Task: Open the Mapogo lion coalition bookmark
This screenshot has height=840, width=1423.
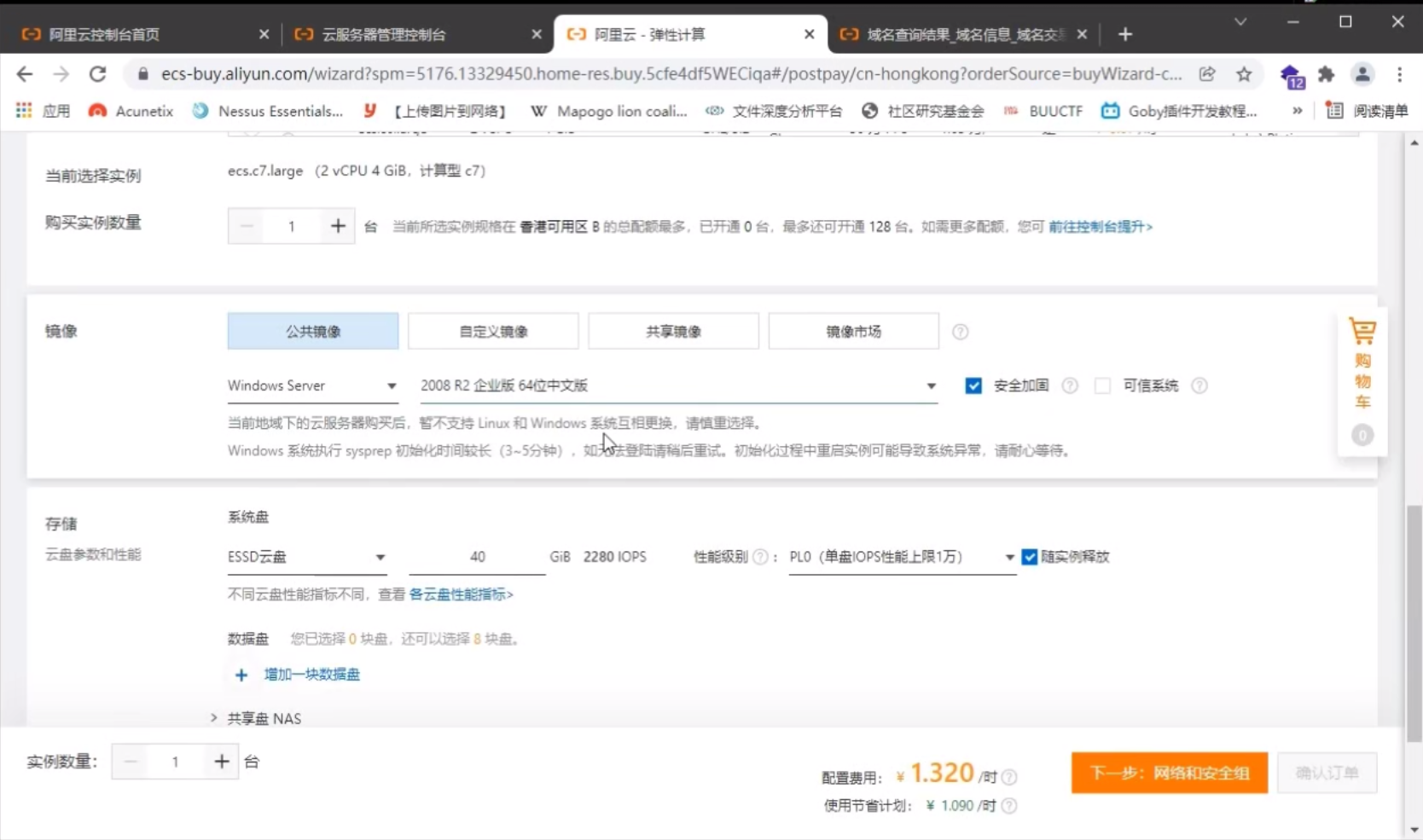Action: tap(609, 111)
